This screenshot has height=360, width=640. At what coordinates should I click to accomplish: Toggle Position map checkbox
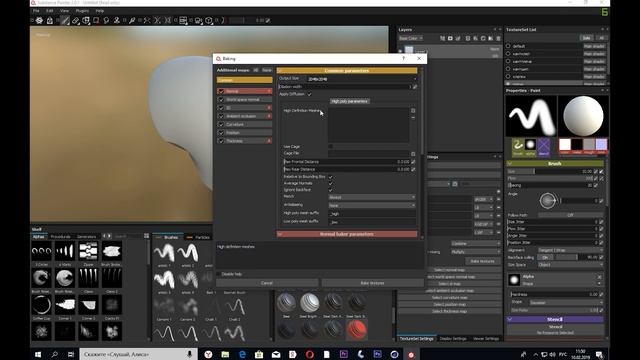(x=221, y=133)
